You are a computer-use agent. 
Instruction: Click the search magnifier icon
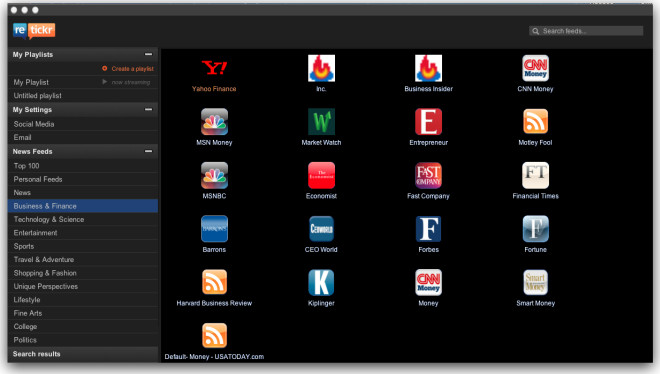(535, 31)
